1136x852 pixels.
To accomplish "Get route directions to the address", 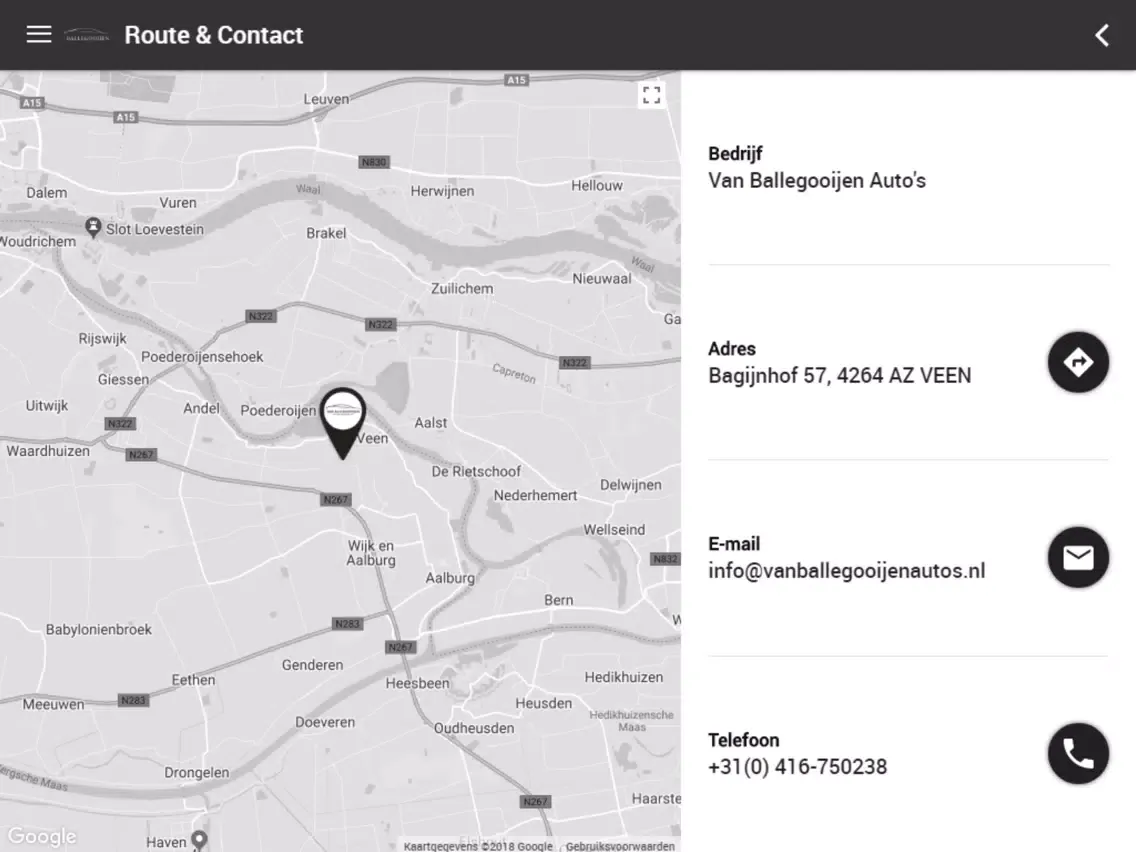I will point(1078,362).
